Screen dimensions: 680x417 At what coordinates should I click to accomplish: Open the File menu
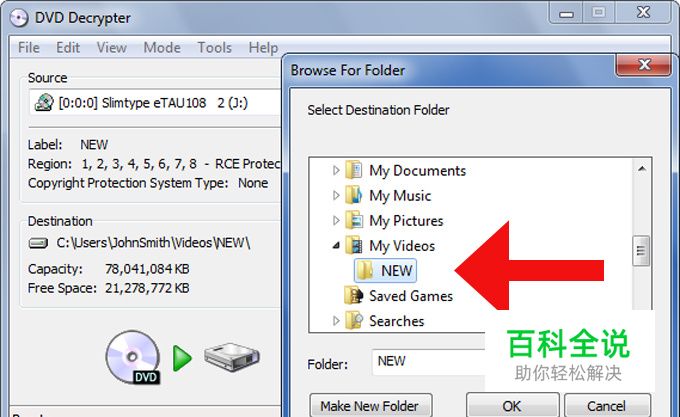[29, 47]
